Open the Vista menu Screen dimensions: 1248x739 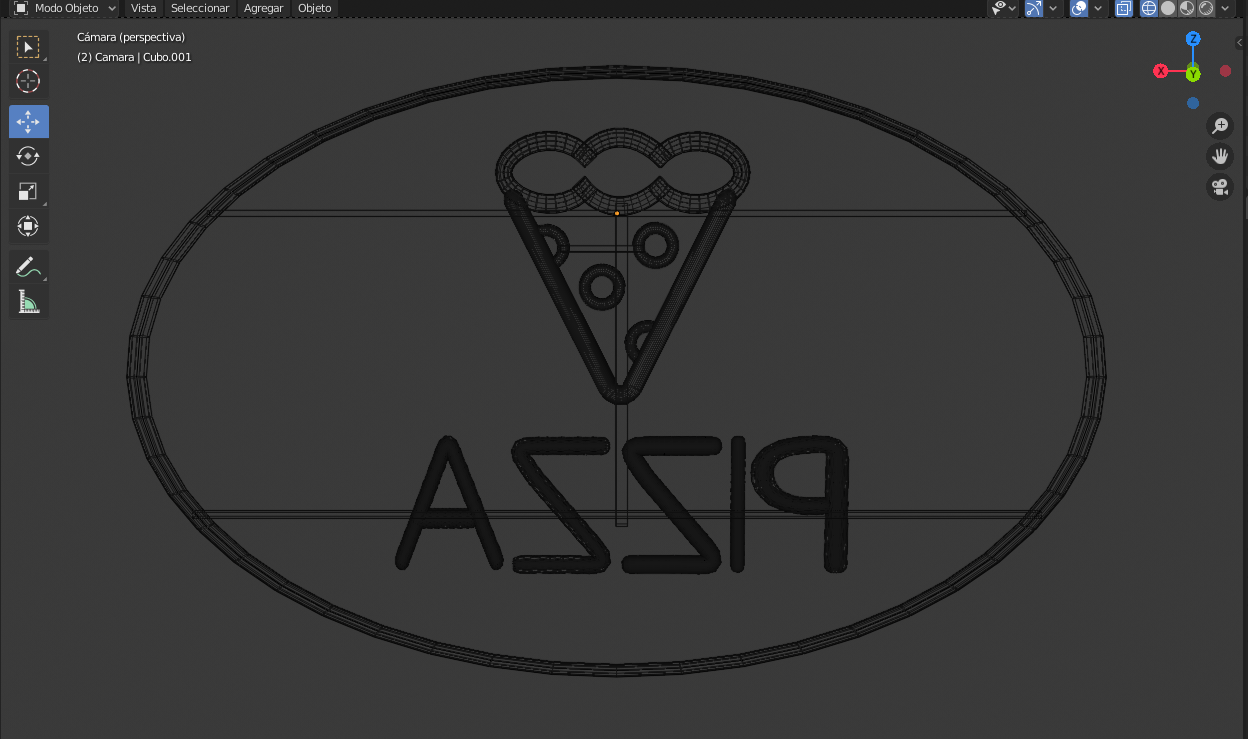(142, 8)
